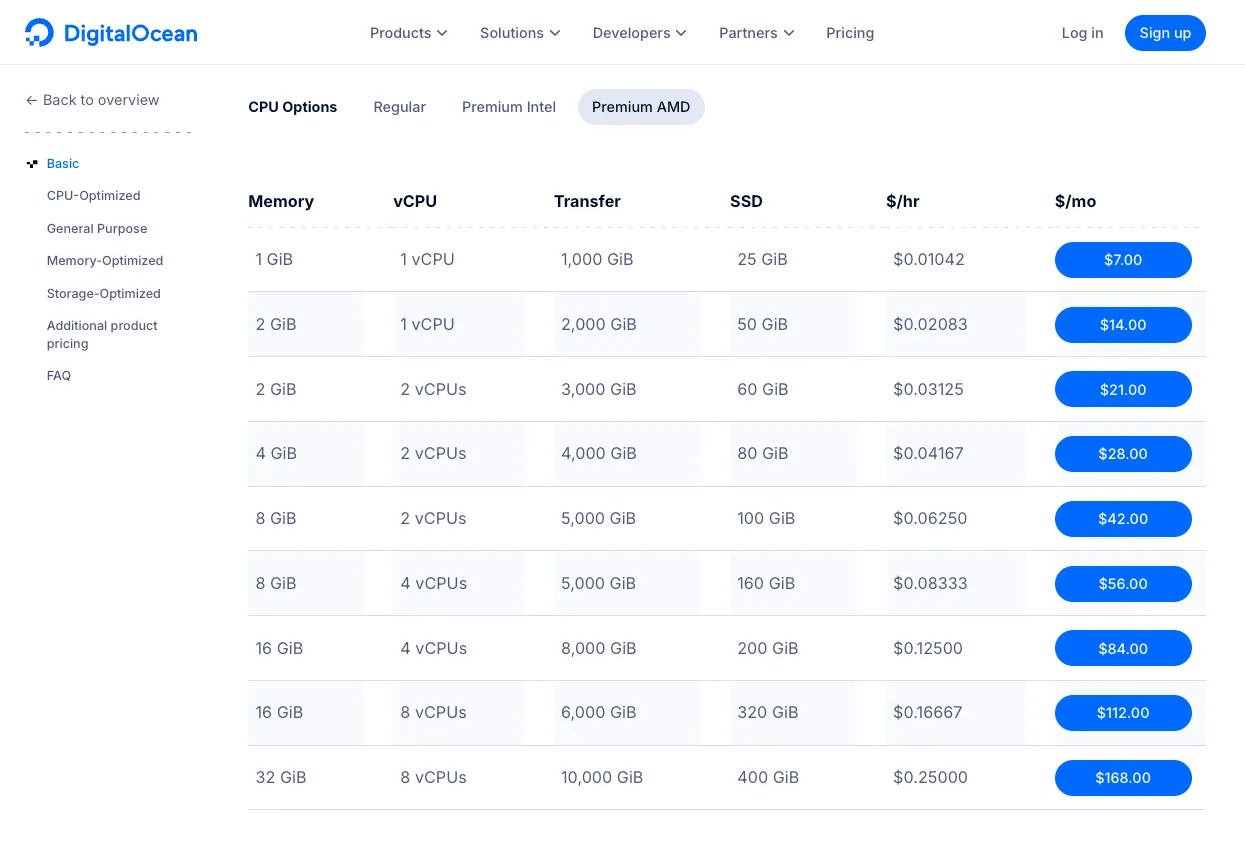Click the $/hr column header
Viewport: 1245px width, 849px height.
point(903,201)
